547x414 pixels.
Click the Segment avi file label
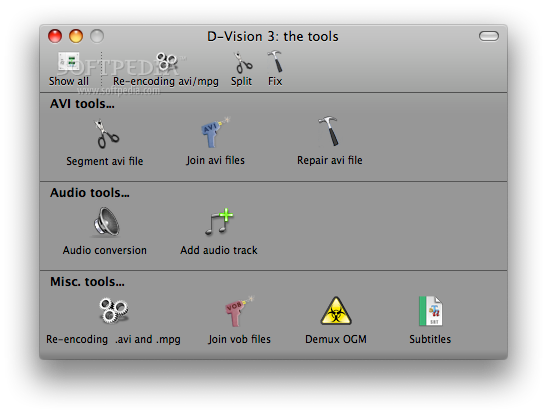pos(105,161)
